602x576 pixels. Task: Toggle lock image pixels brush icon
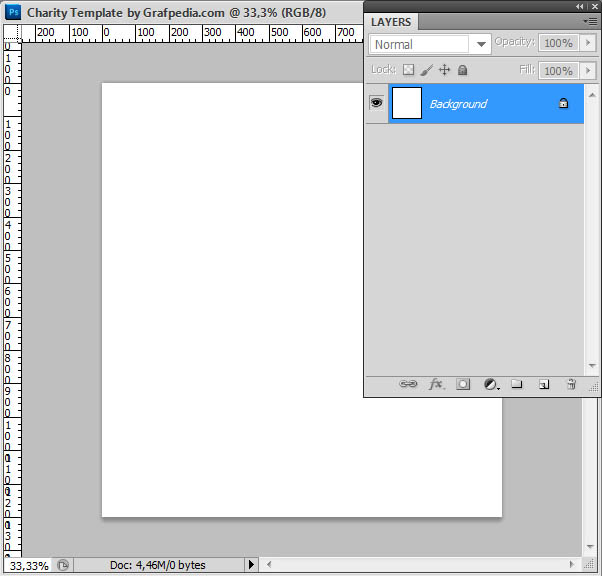pos(427,70)
